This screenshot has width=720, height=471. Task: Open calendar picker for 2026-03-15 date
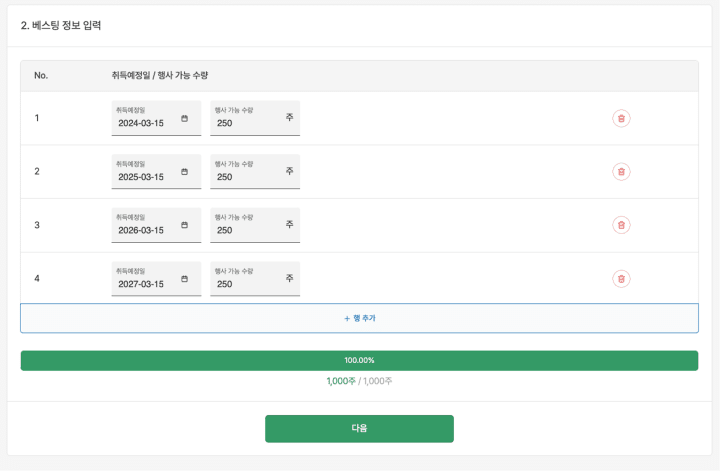pyautogui.click(x=184, y=225)
